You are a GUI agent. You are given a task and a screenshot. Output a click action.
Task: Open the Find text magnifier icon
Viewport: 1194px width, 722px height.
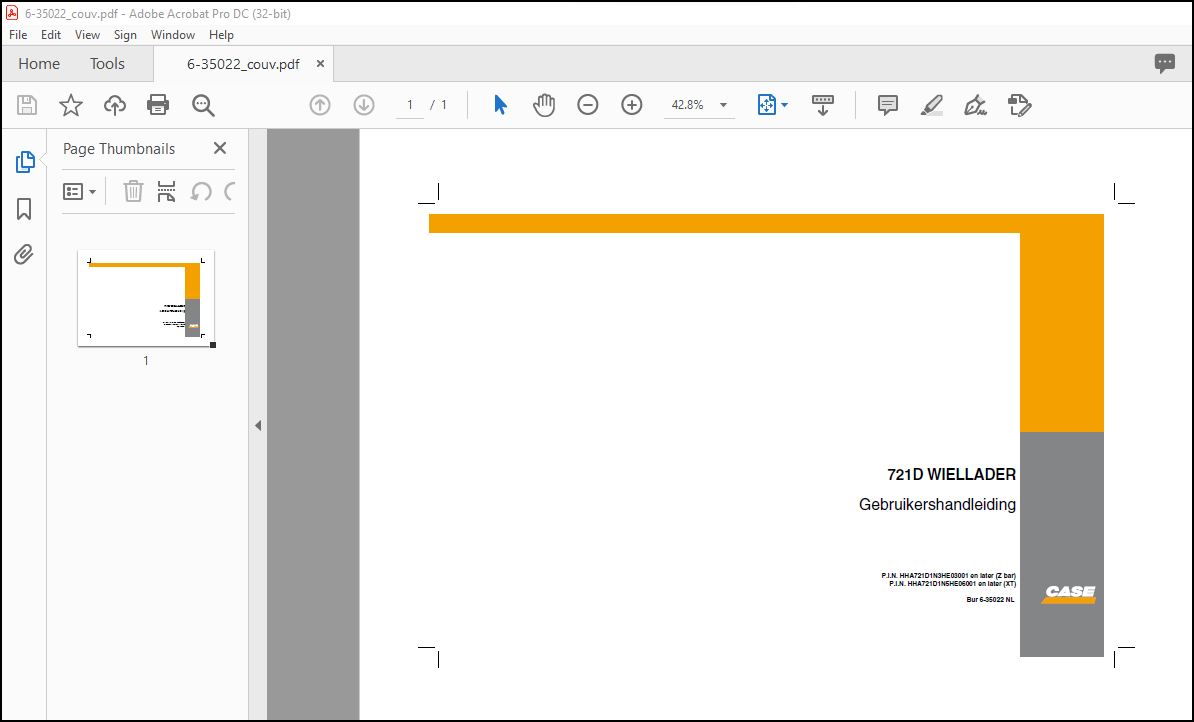pos(203,105)
